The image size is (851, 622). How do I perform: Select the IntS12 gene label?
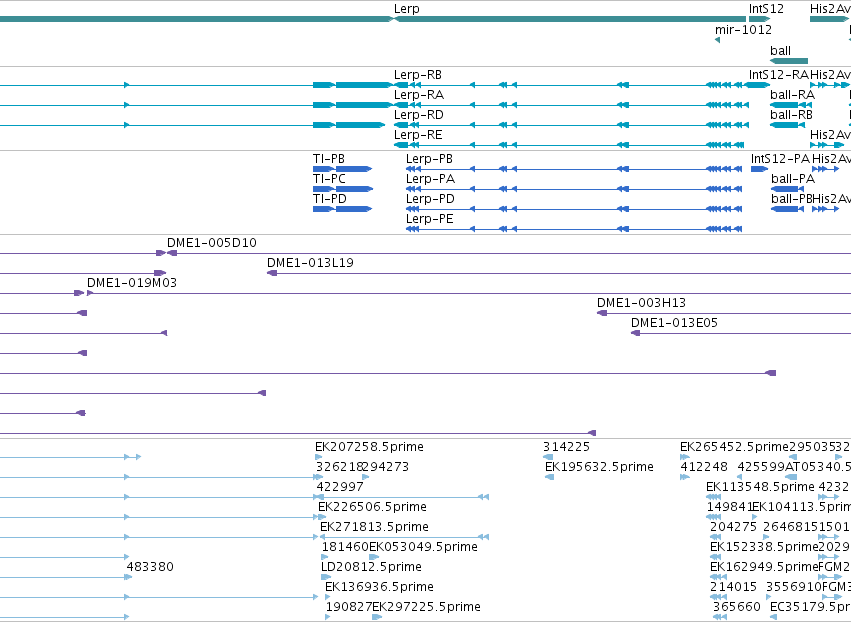click(x=766, y=9)
